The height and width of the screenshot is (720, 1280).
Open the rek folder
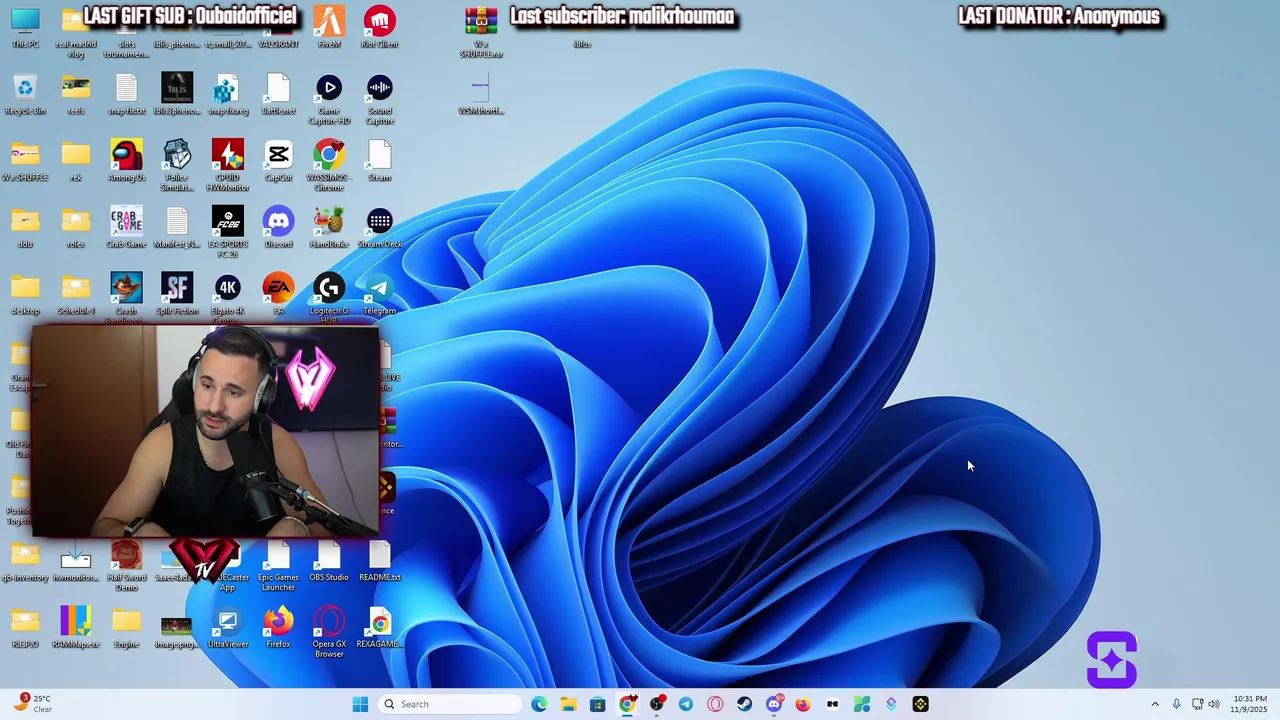pyautogui.click(x=76, y=162)
